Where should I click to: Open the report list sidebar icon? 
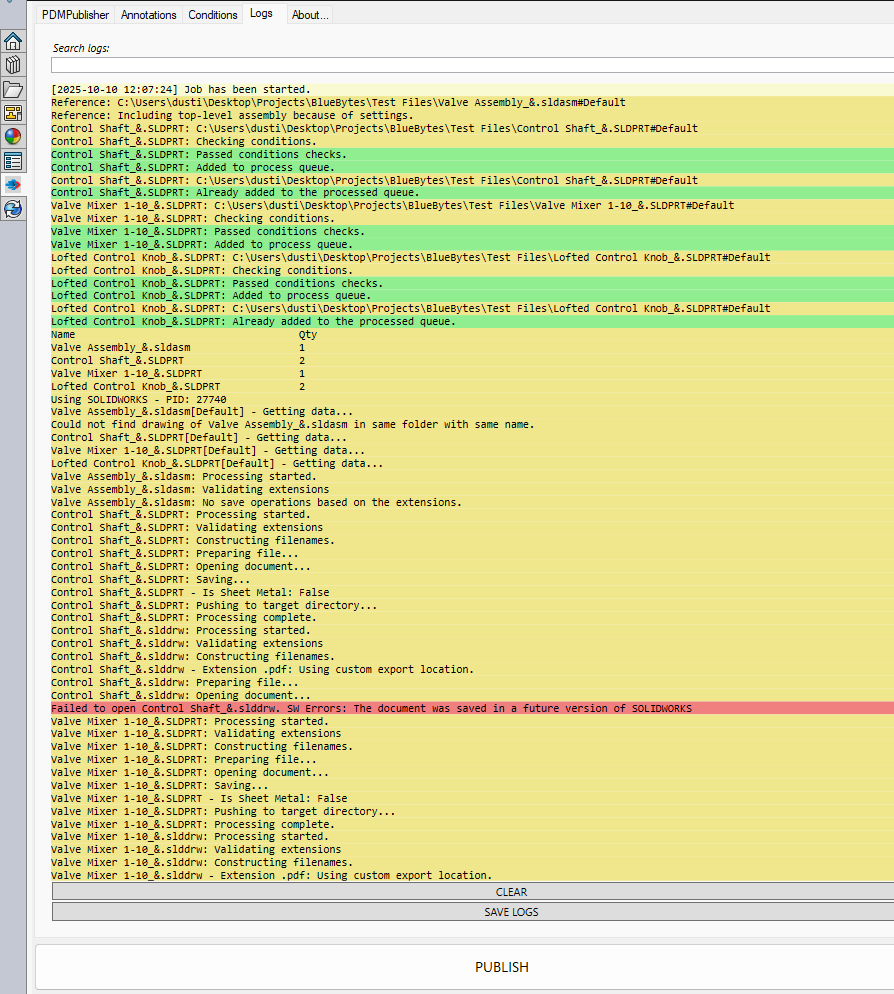pyautogui.click(x=12, y=160)
